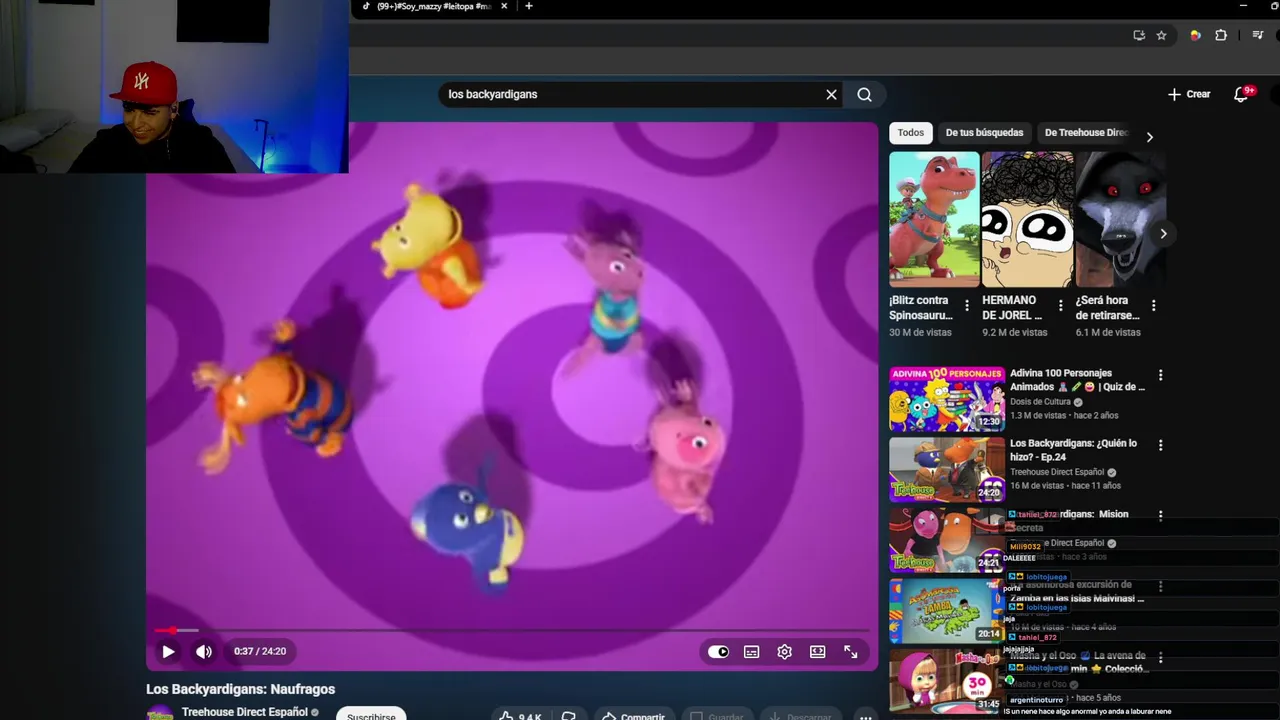Open the colorful extension icon

point(1195,35)
